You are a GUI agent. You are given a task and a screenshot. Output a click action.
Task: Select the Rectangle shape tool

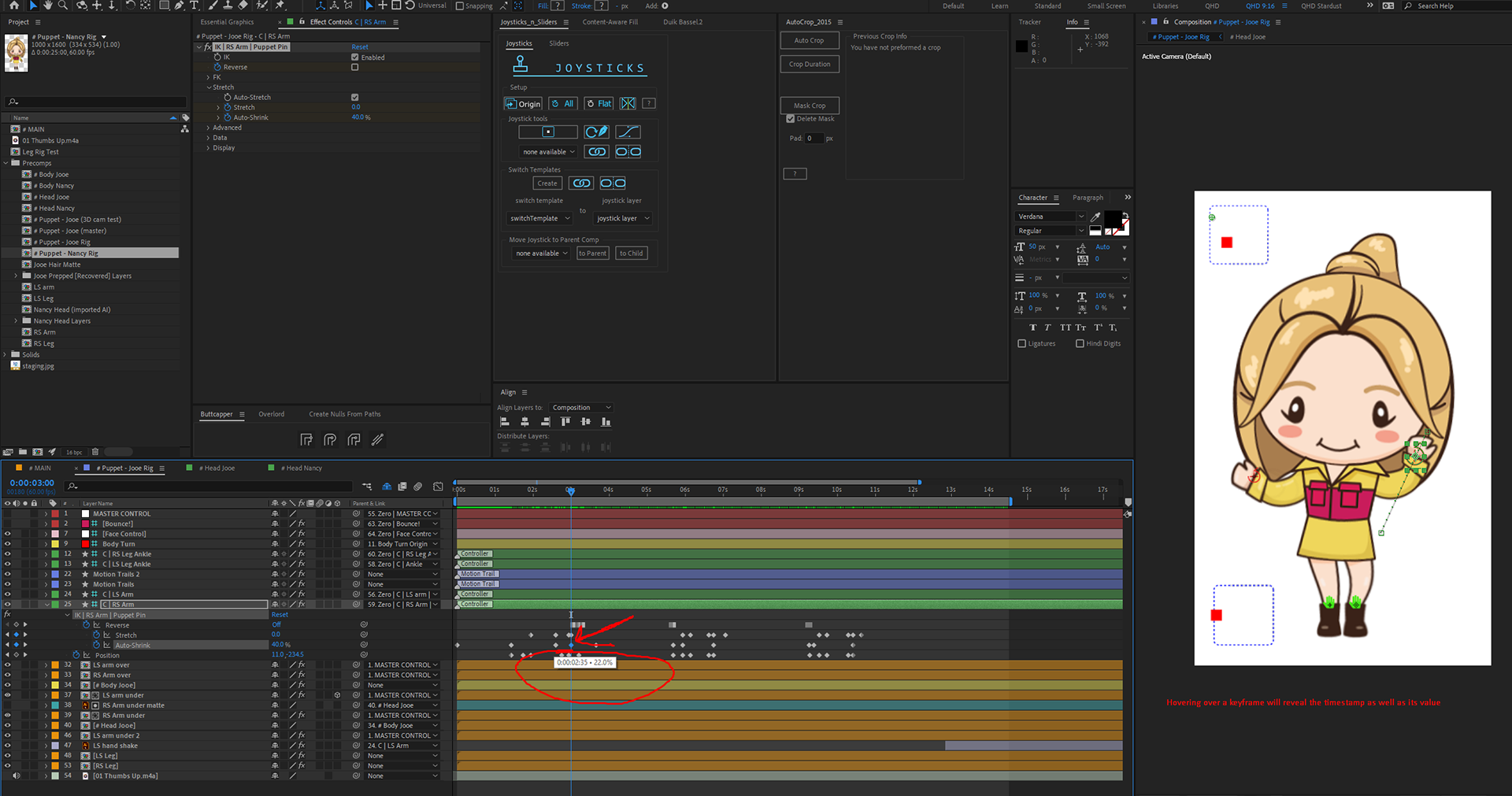[x=164, y=5]
